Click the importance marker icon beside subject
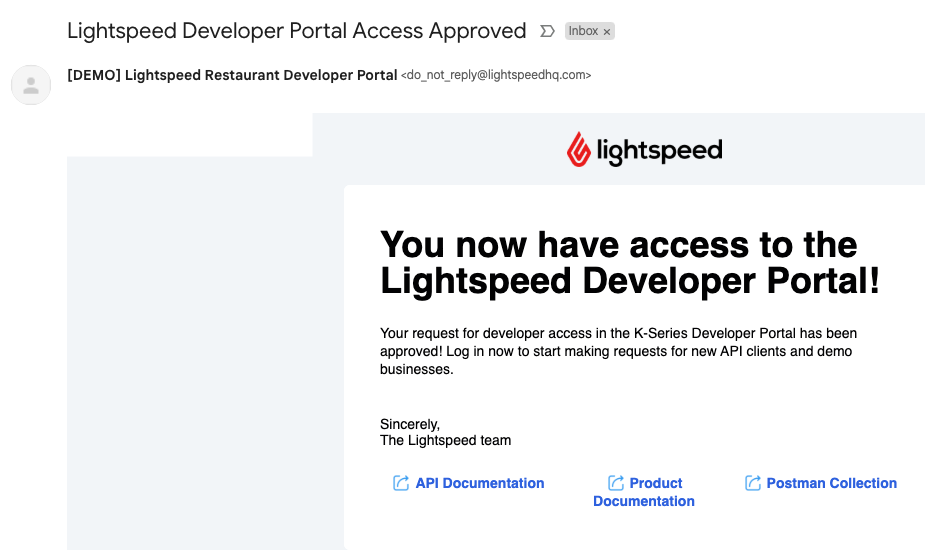Image resolution: width=925 pixels, height=550 pixels. (547, 31)
